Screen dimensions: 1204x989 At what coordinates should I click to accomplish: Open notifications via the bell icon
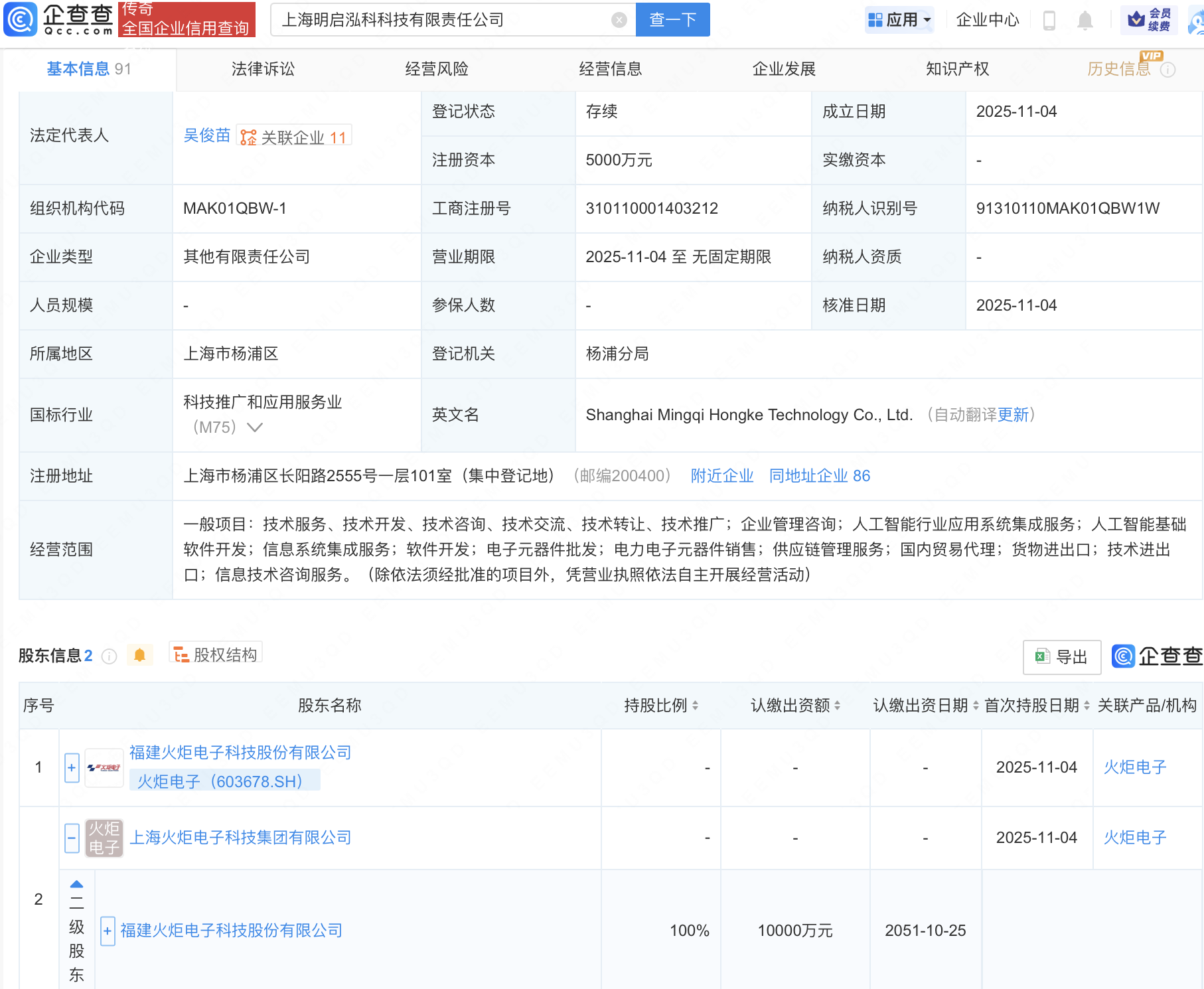click(1086, 20)
